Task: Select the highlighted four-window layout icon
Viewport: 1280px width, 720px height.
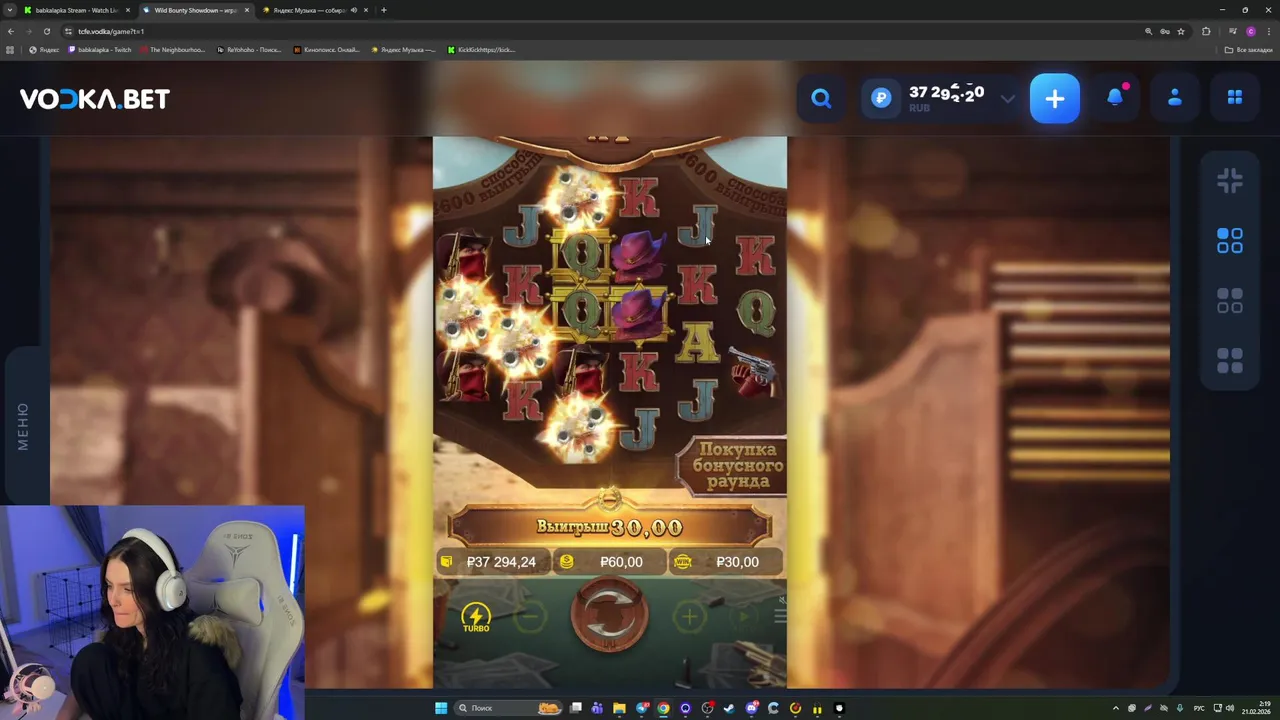Action: pos(1230,240)
